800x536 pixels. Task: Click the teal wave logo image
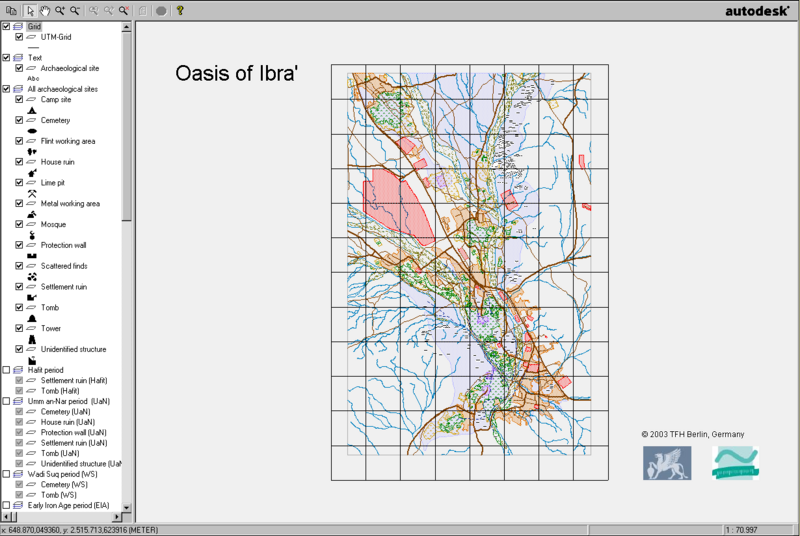pyautogui.click(x=735, y=462)
